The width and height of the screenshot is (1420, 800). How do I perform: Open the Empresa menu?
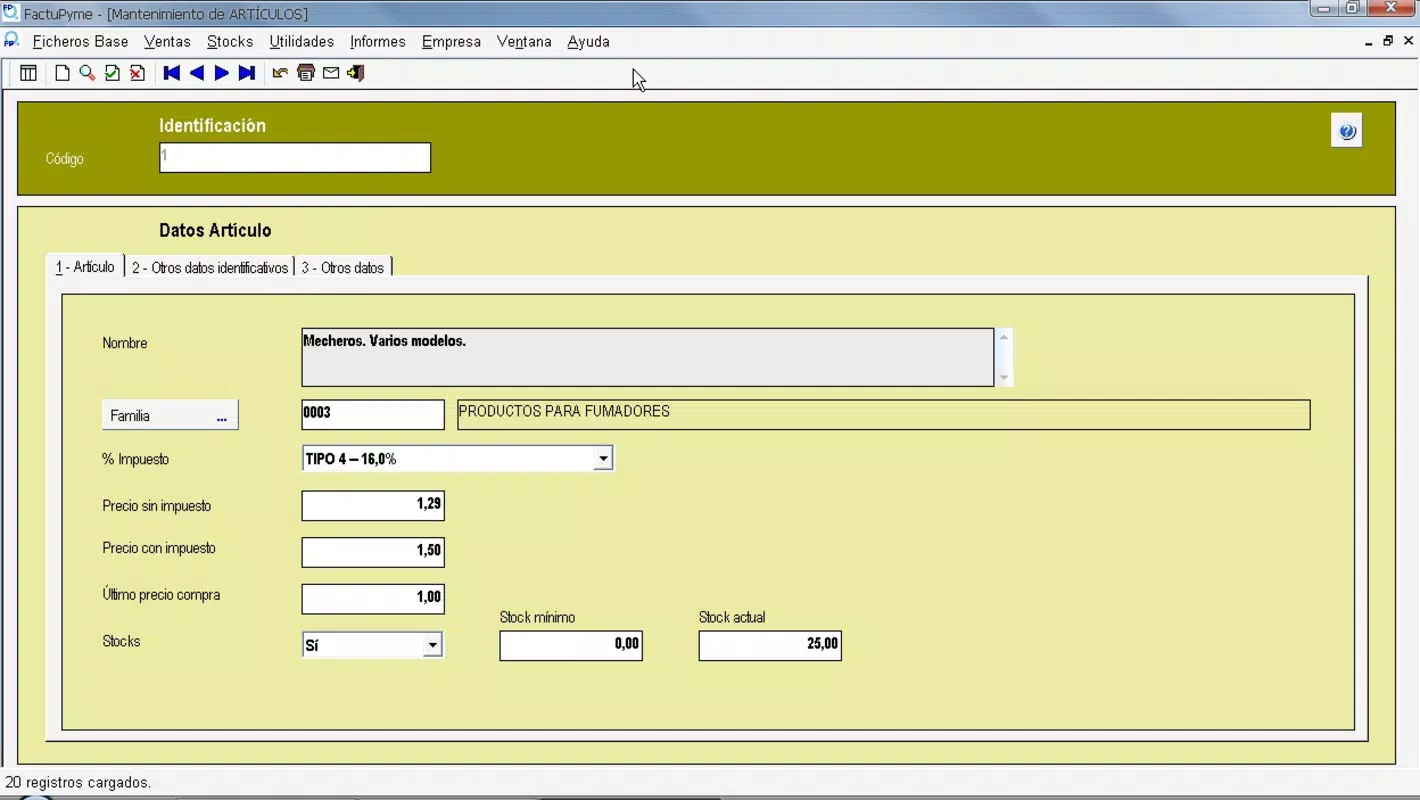(451, 42)
